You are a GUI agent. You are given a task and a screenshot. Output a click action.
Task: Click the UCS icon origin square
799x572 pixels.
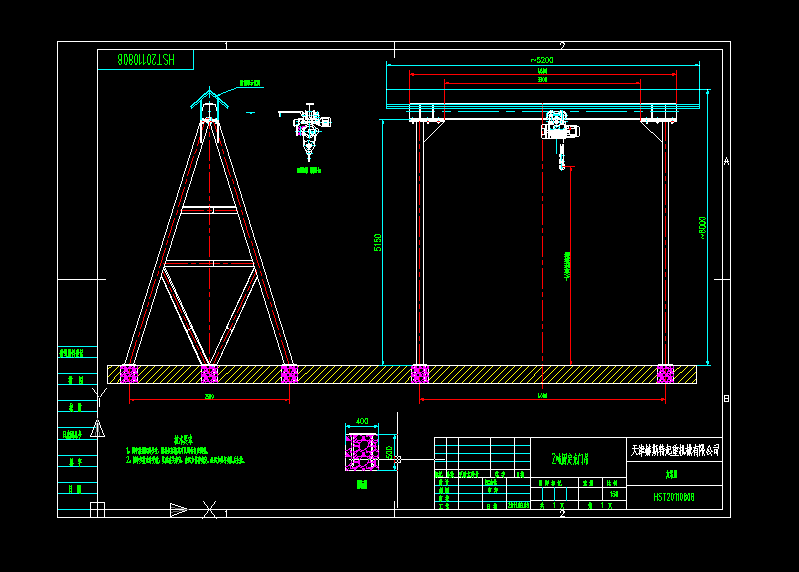(97, 509)
